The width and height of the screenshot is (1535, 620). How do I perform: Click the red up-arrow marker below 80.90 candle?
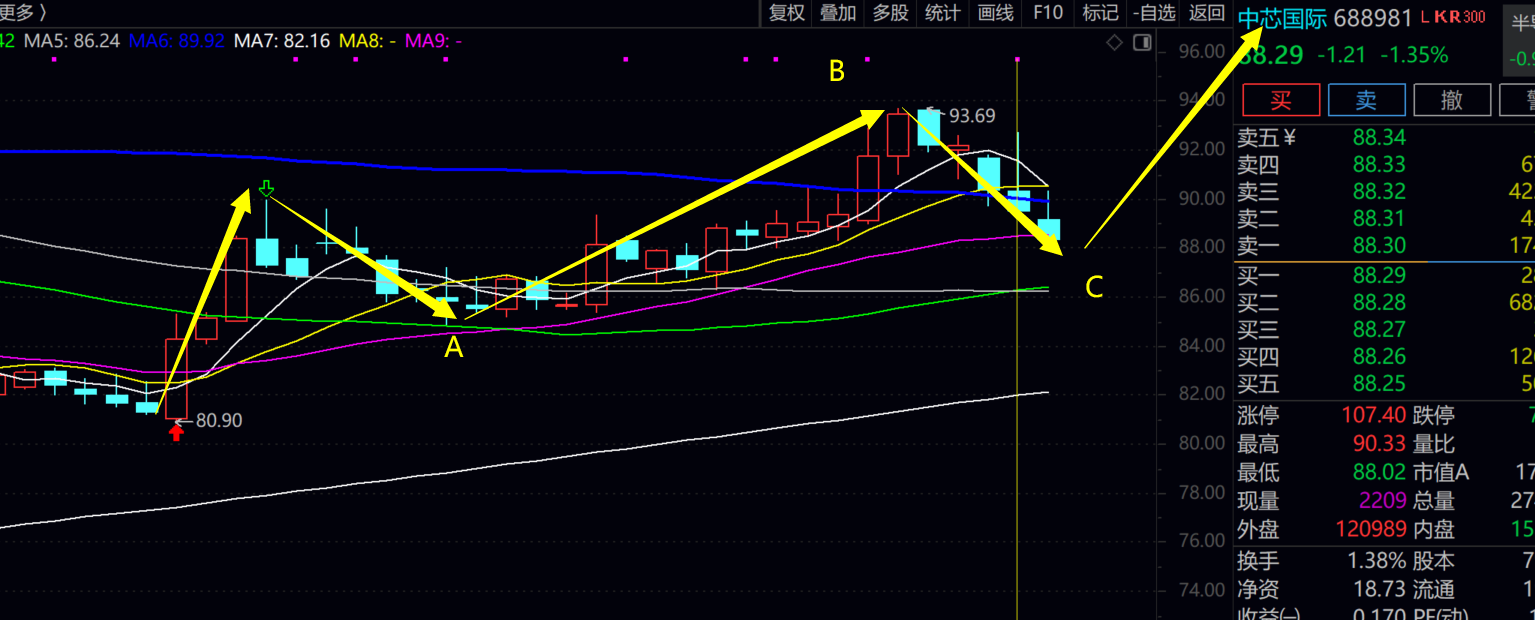tap(177, 432)
